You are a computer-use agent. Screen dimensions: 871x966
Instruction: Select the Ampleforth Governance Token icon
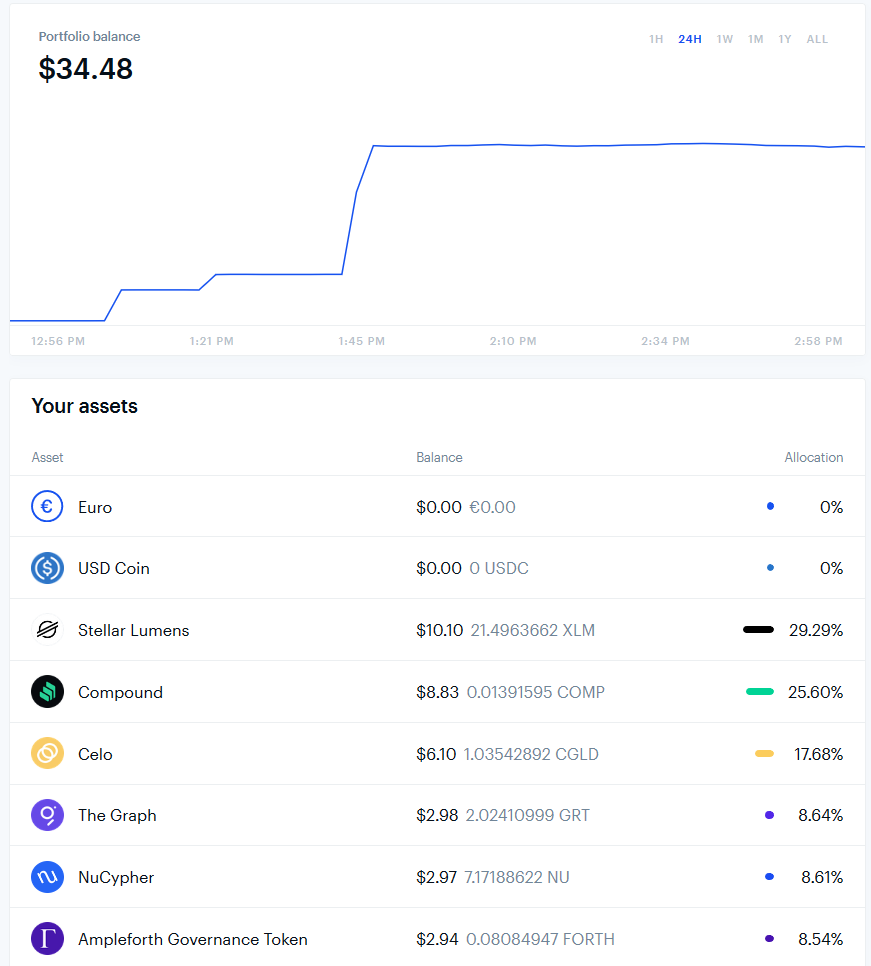pos(47,939)
